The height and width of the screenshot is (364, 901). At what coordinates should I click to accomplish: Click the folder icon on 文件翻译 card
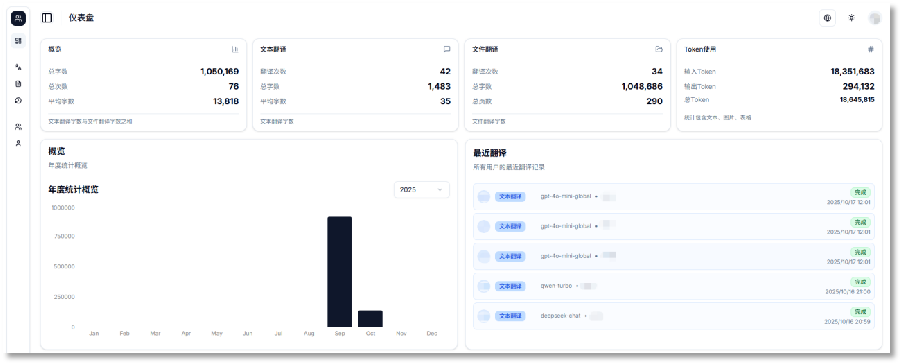coord(659,49)
